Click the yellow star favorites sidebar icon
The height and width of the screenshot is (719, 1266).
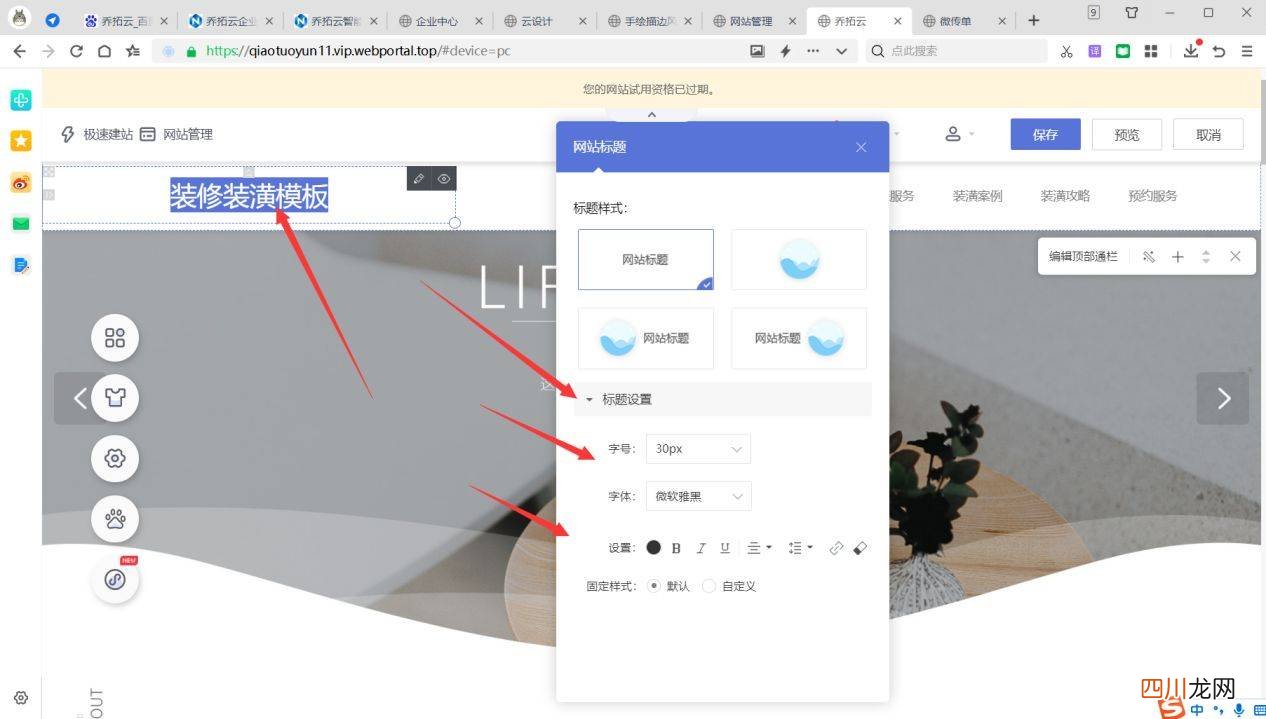[x=21, y=141]
